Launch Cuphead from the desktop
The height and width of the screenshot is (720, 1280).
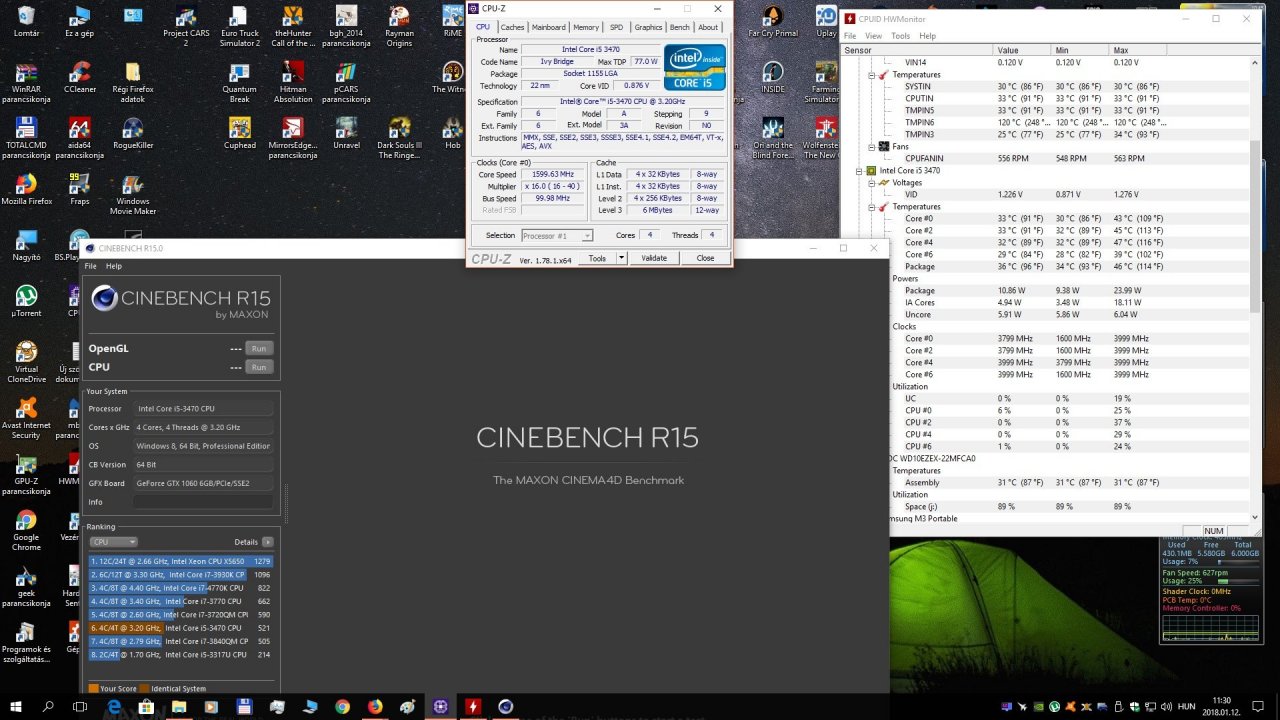coord(239,133)
